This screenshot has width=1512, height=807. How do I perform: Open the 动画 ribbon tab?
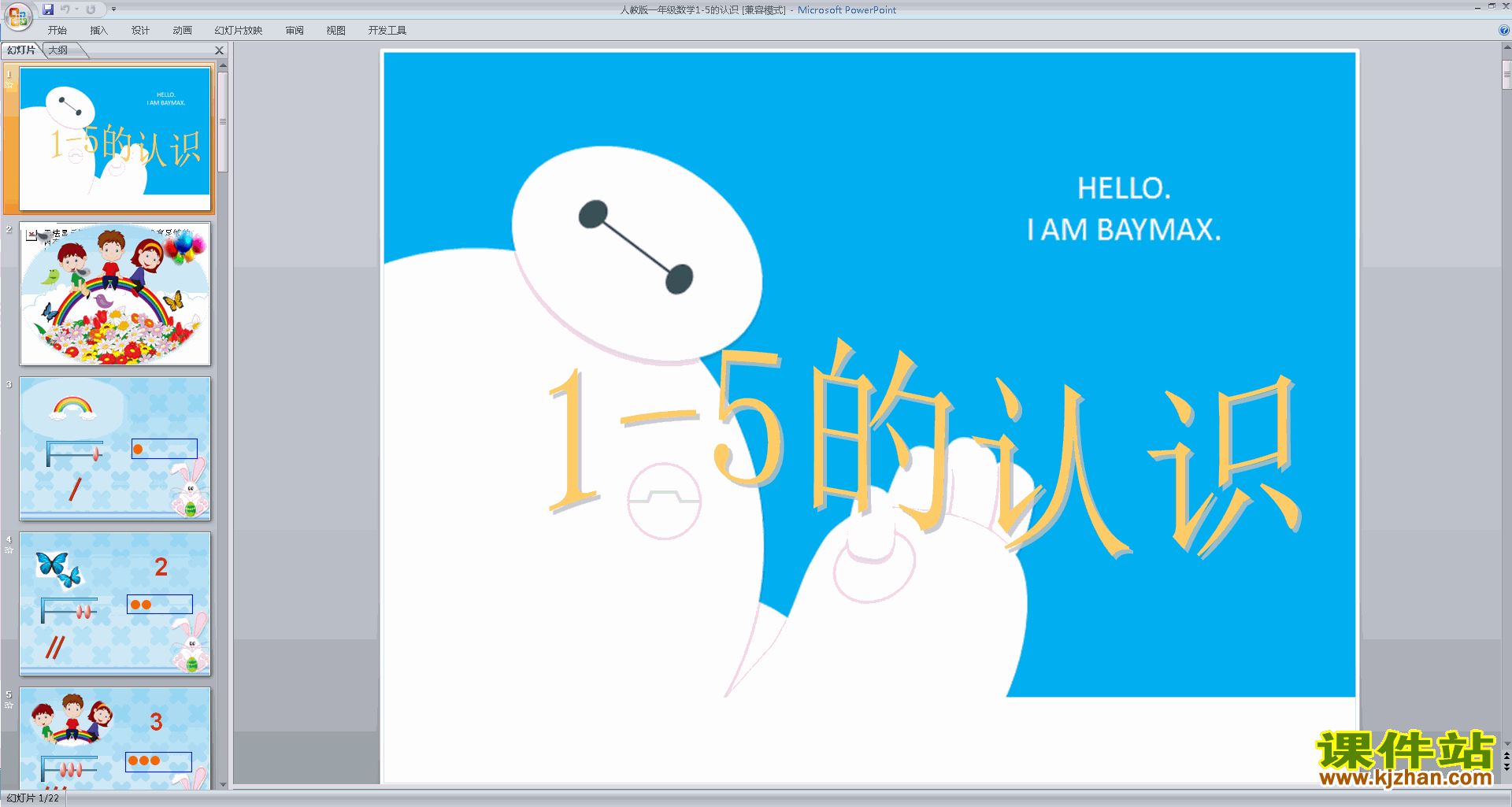click(x=183, y=30)
